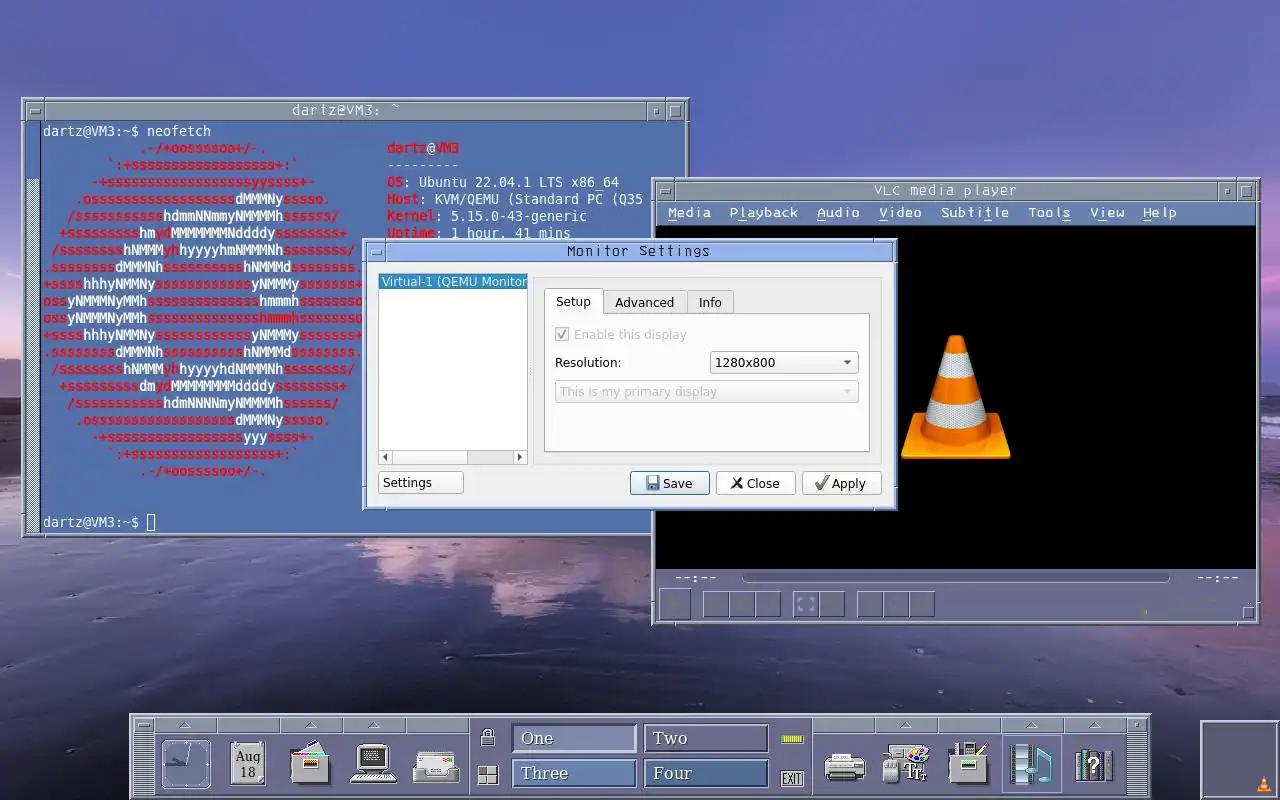Expand the subpanel arrow above the style manager
The image size is (1280, 800).
(906, 725)
